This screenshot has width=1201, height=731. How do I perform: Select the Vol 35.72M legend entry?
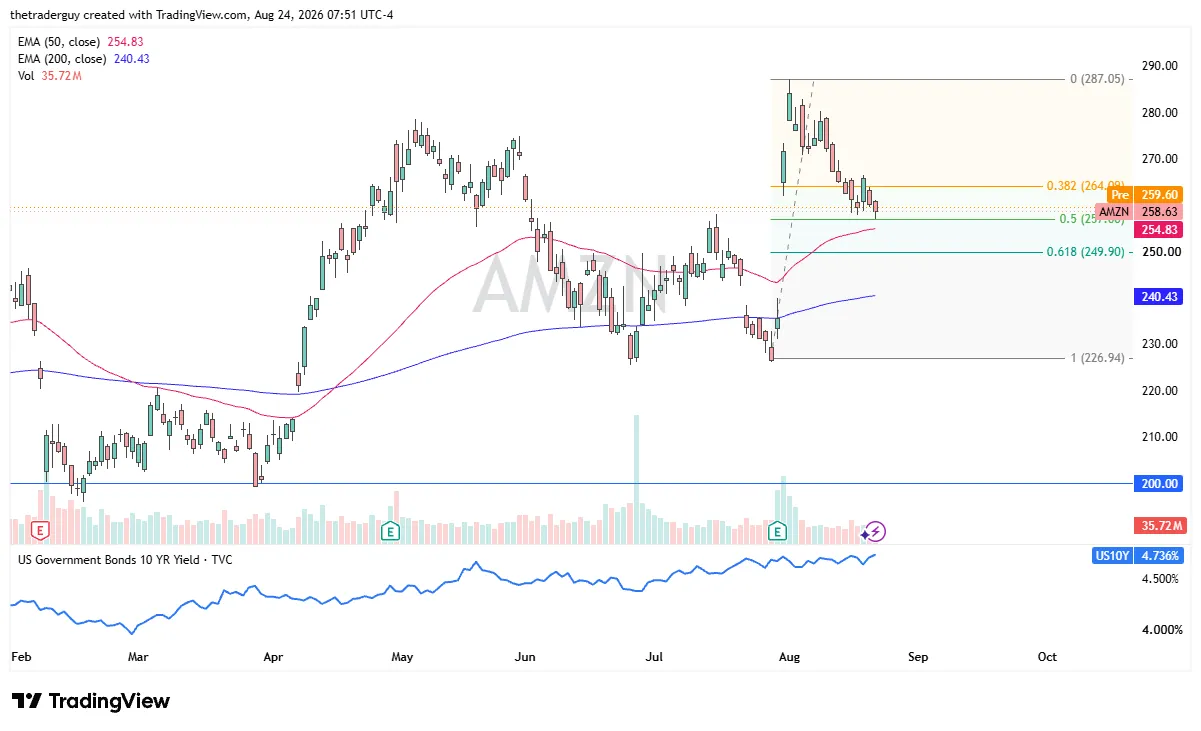50,76
